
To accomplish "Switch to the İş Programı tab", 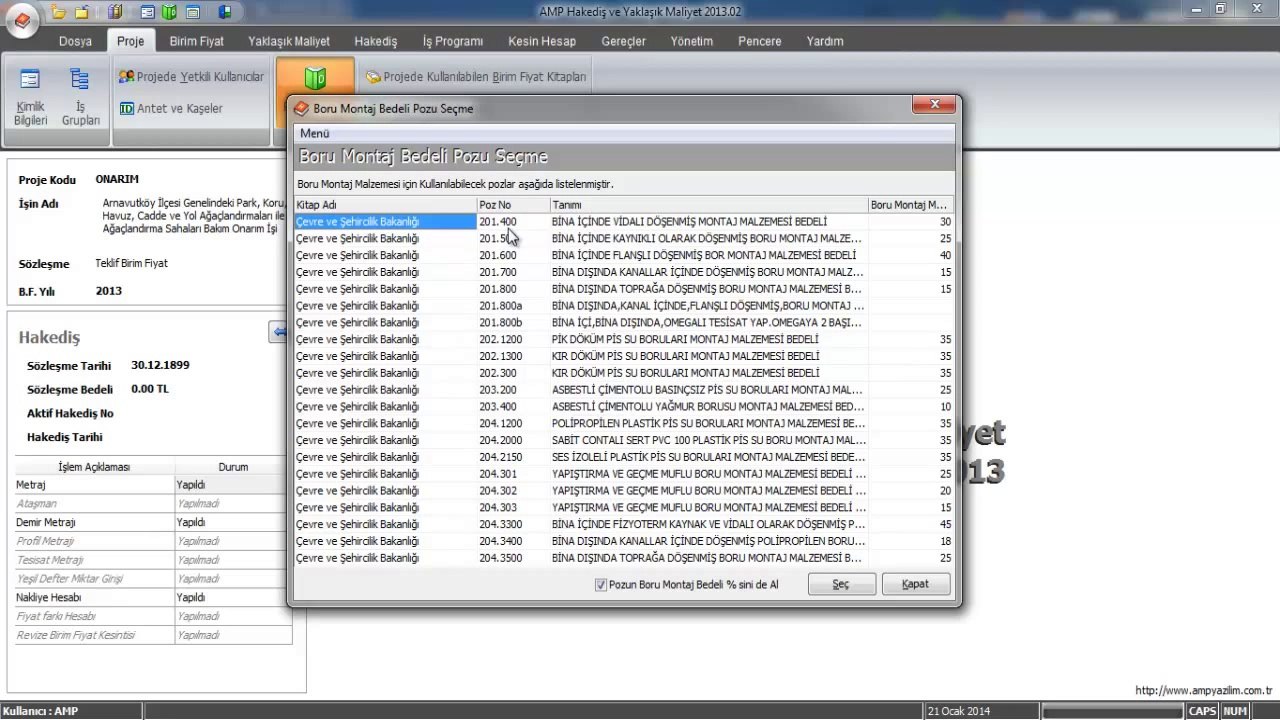I will (453, 41).
